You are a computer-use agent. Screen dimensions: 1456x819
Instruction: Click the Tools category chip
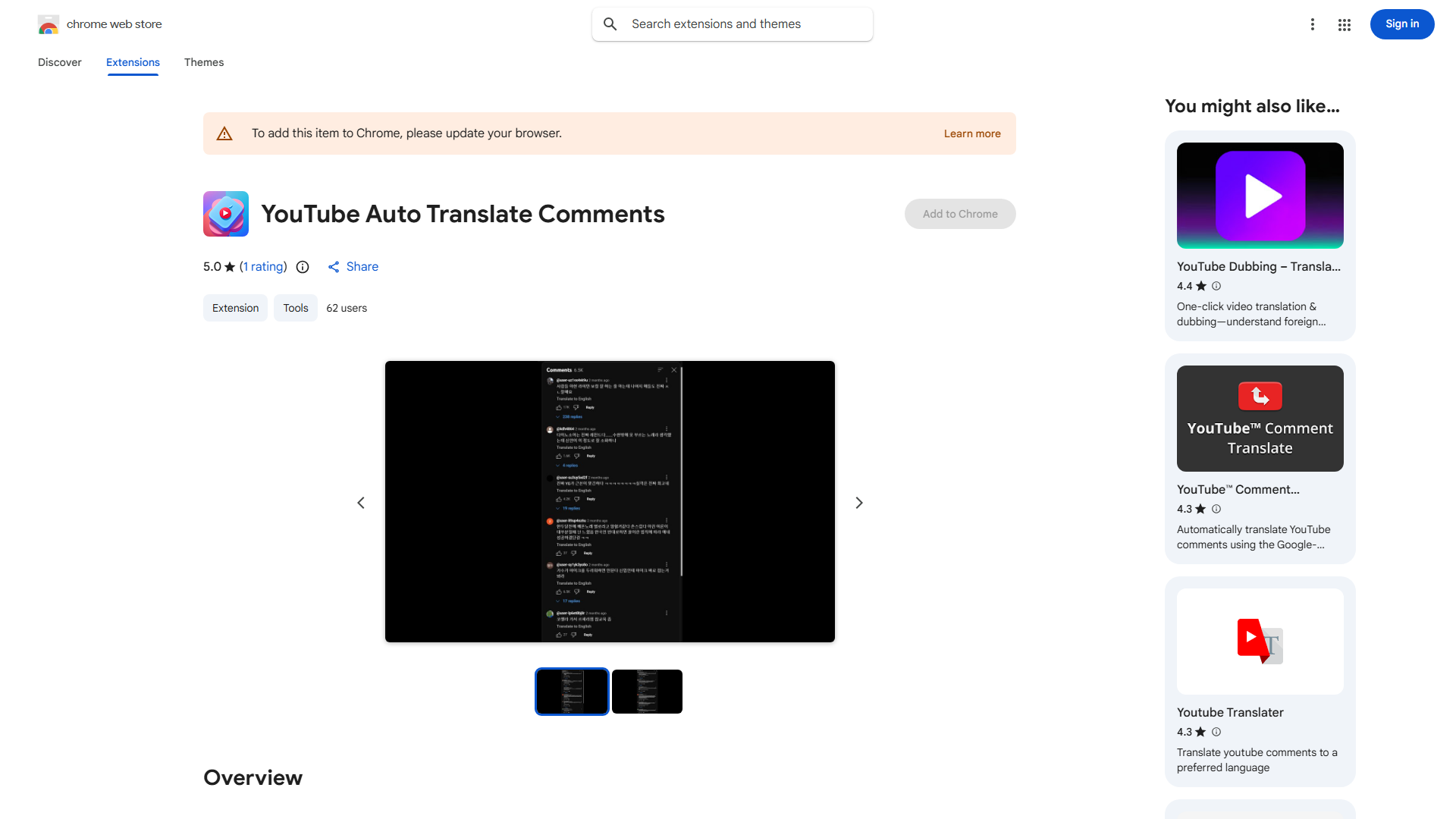[x=295, y=308]
